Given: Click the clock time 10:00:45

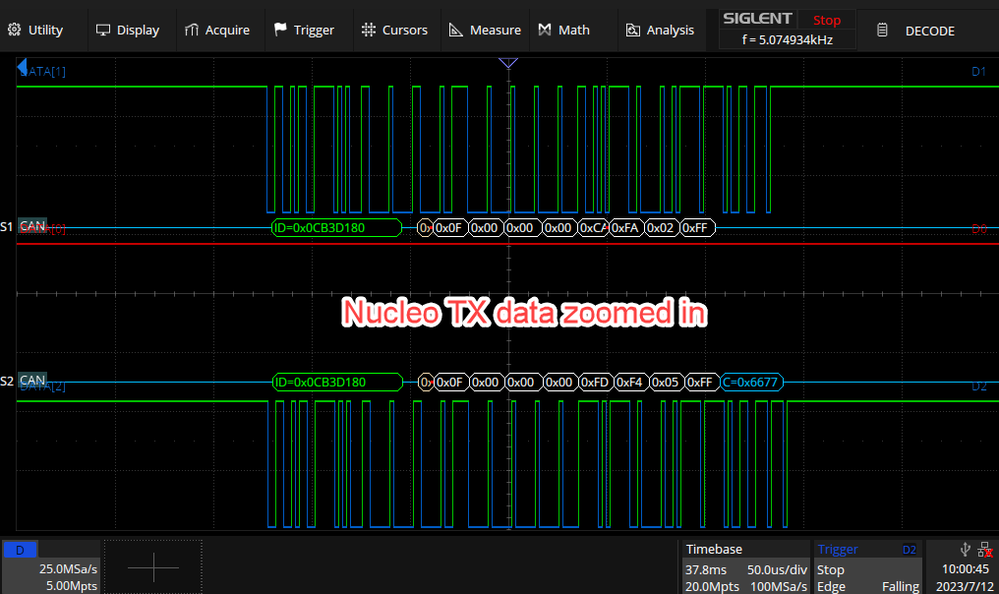Looking at the screenshot, I should pos(965,569).
